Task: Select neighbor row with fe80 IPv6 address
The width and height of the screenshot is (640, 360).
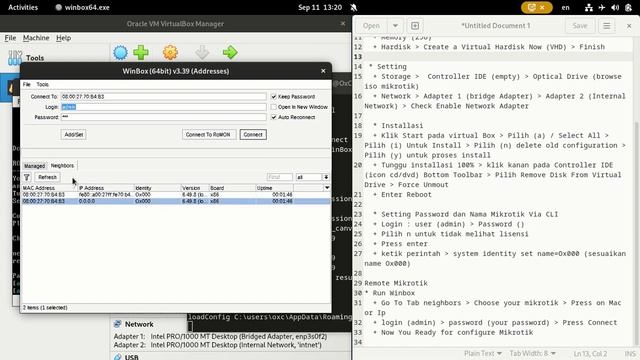Action: (176, 195)
